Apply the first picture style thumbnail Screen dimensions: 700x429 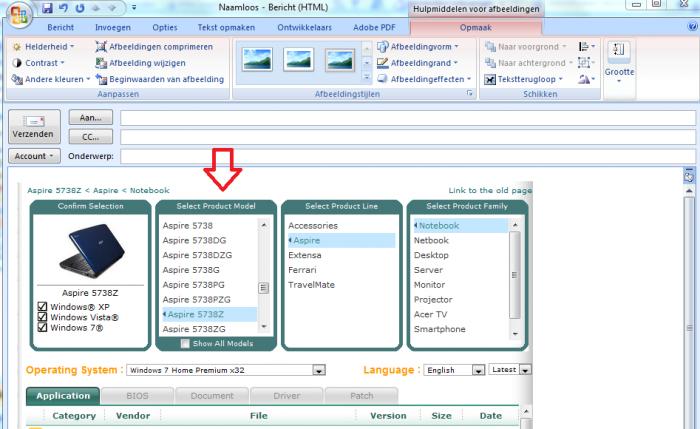pos(257,60)
